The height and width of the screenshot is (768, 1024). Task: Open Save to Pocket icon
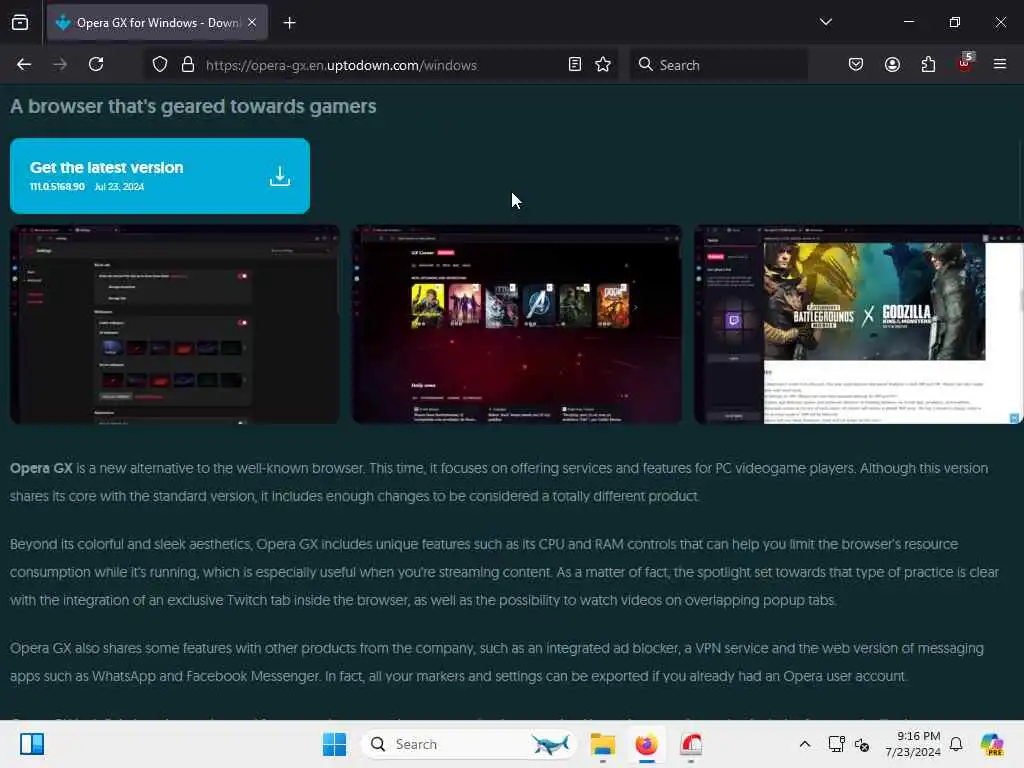(x=856, y=65)
